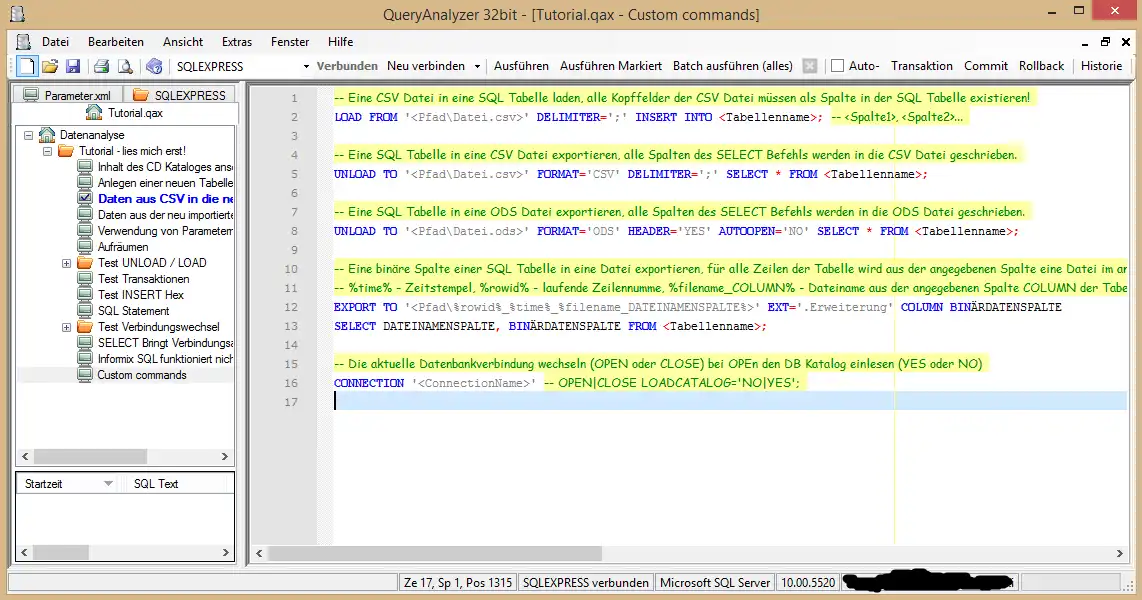Switch to the SQLEXPRESS tab
This screenshot has width=1142, height=600.
click(x=180, y=95)
